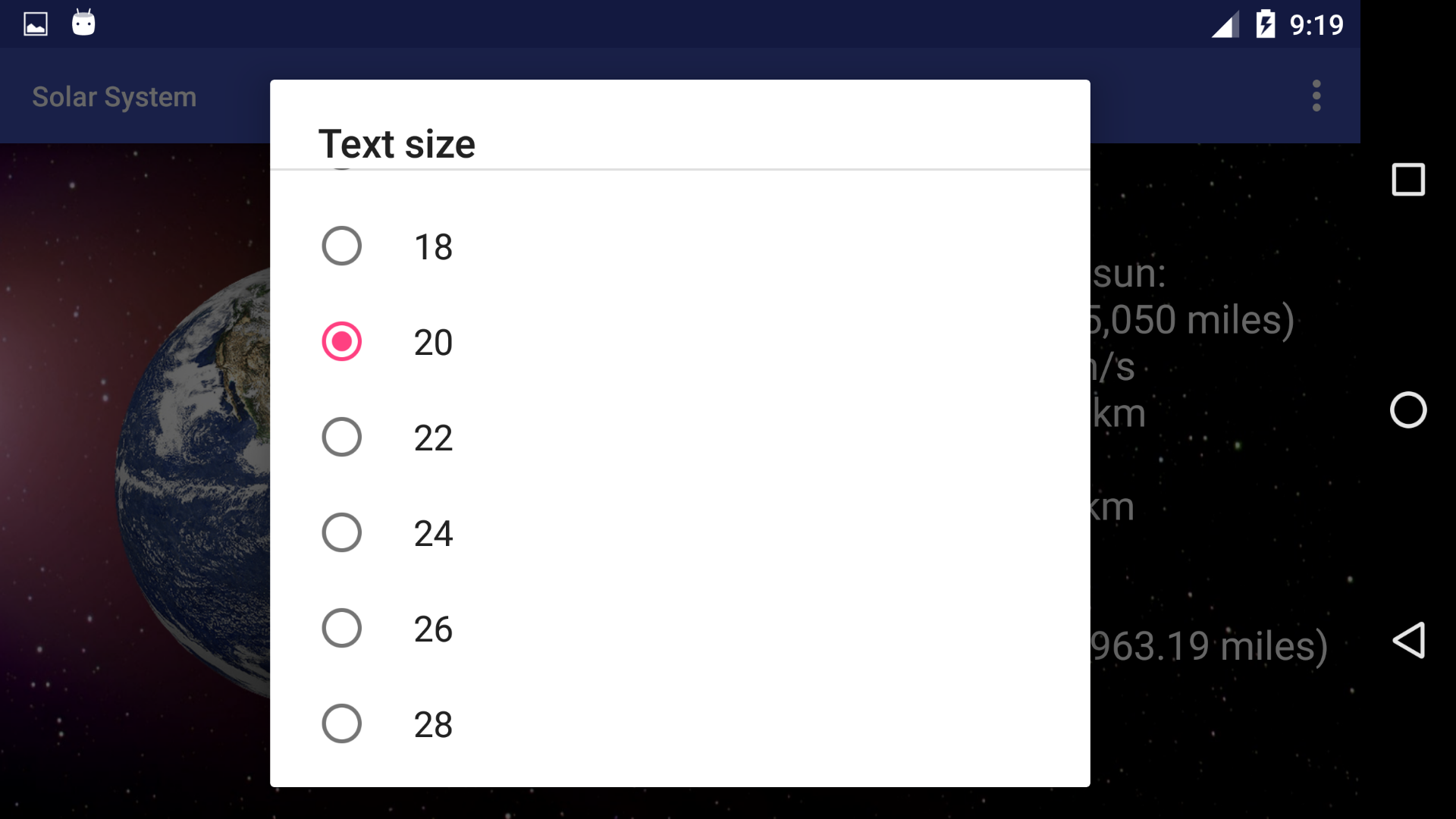The height and width of the screenshot is (819, 1456).
Task: Tap the Text size dialog title
Action: (397, 144)
